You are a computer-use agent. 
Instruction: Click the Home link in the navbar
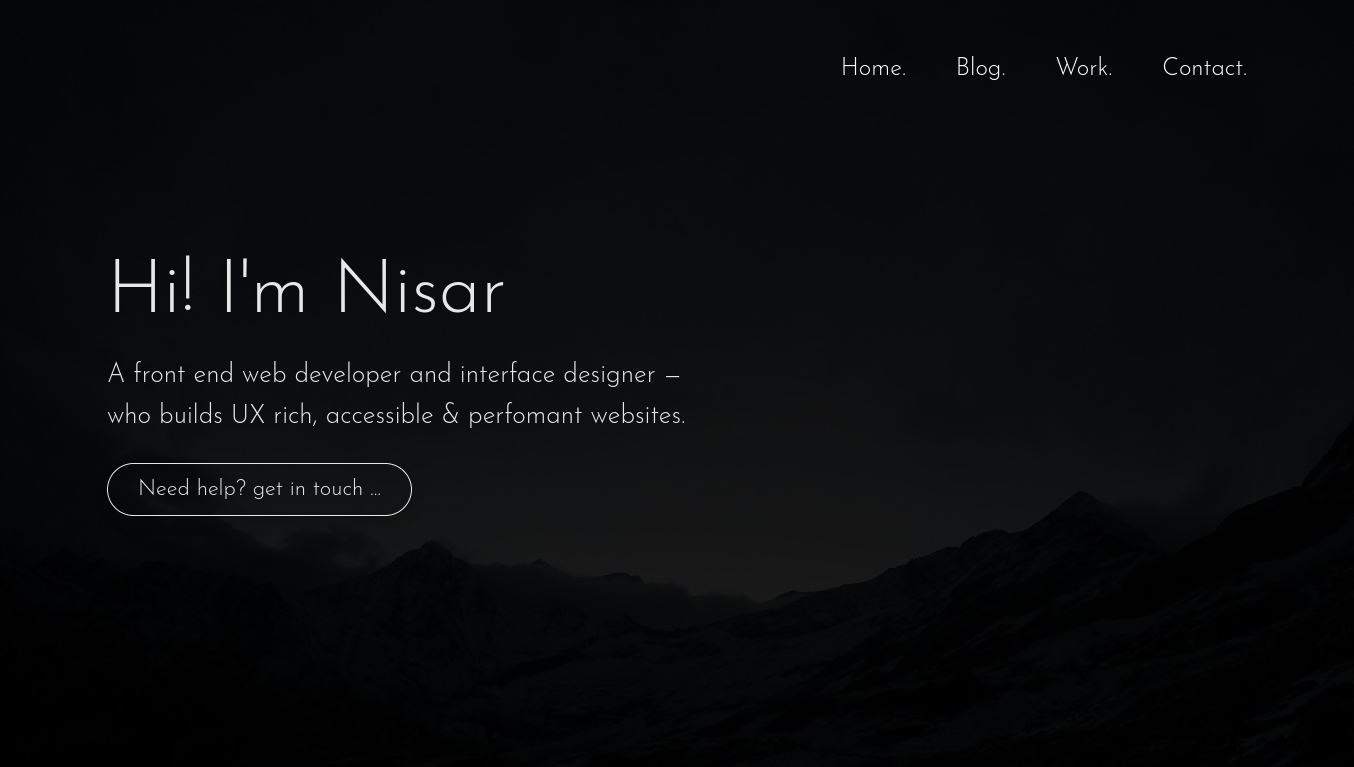[873, 68]
